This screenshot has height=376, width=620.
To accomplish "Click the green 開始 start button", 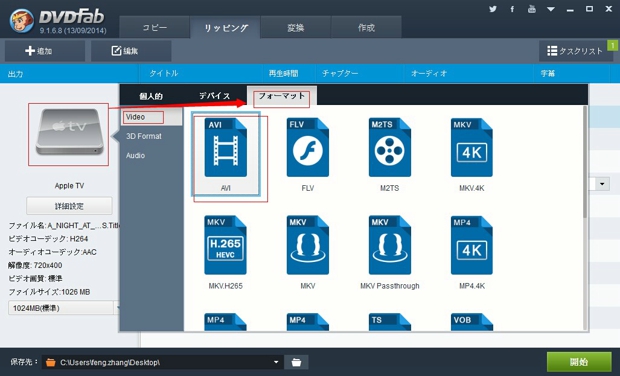I will click(x=579, y=362).
